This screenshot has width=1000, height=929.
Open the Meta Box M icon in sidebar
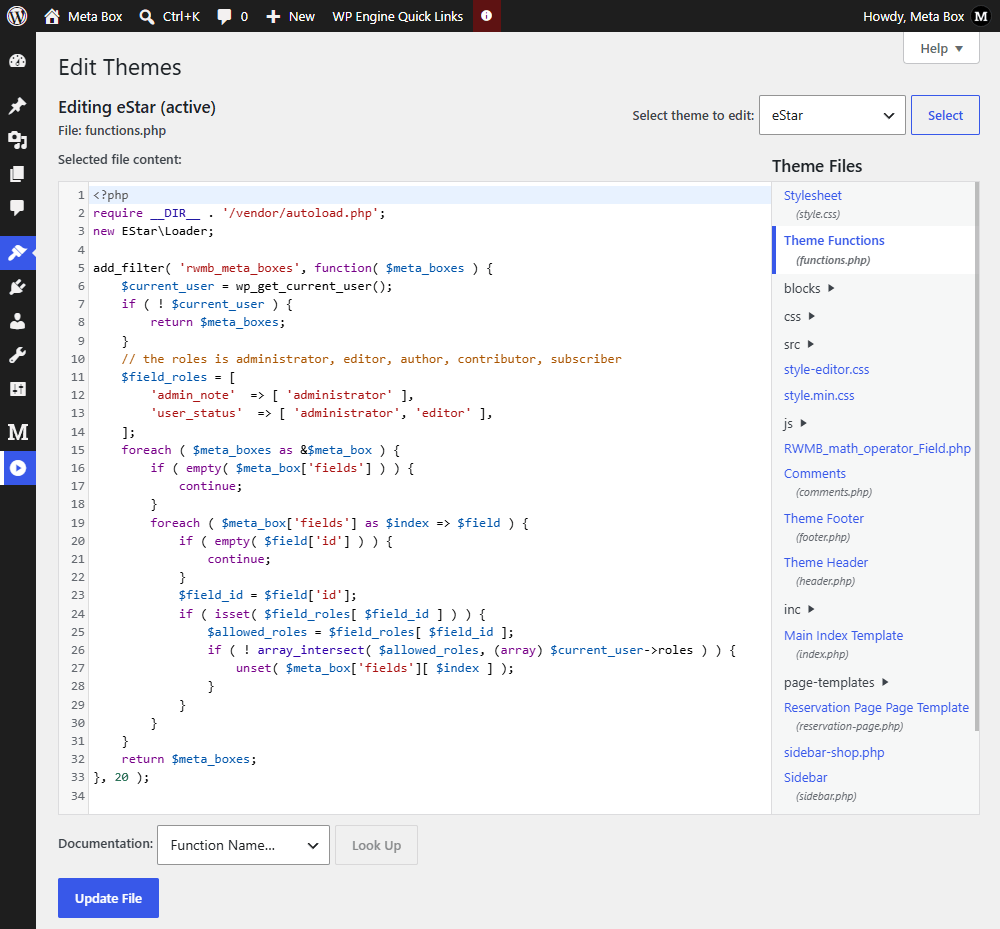click(x=17, y=432)
